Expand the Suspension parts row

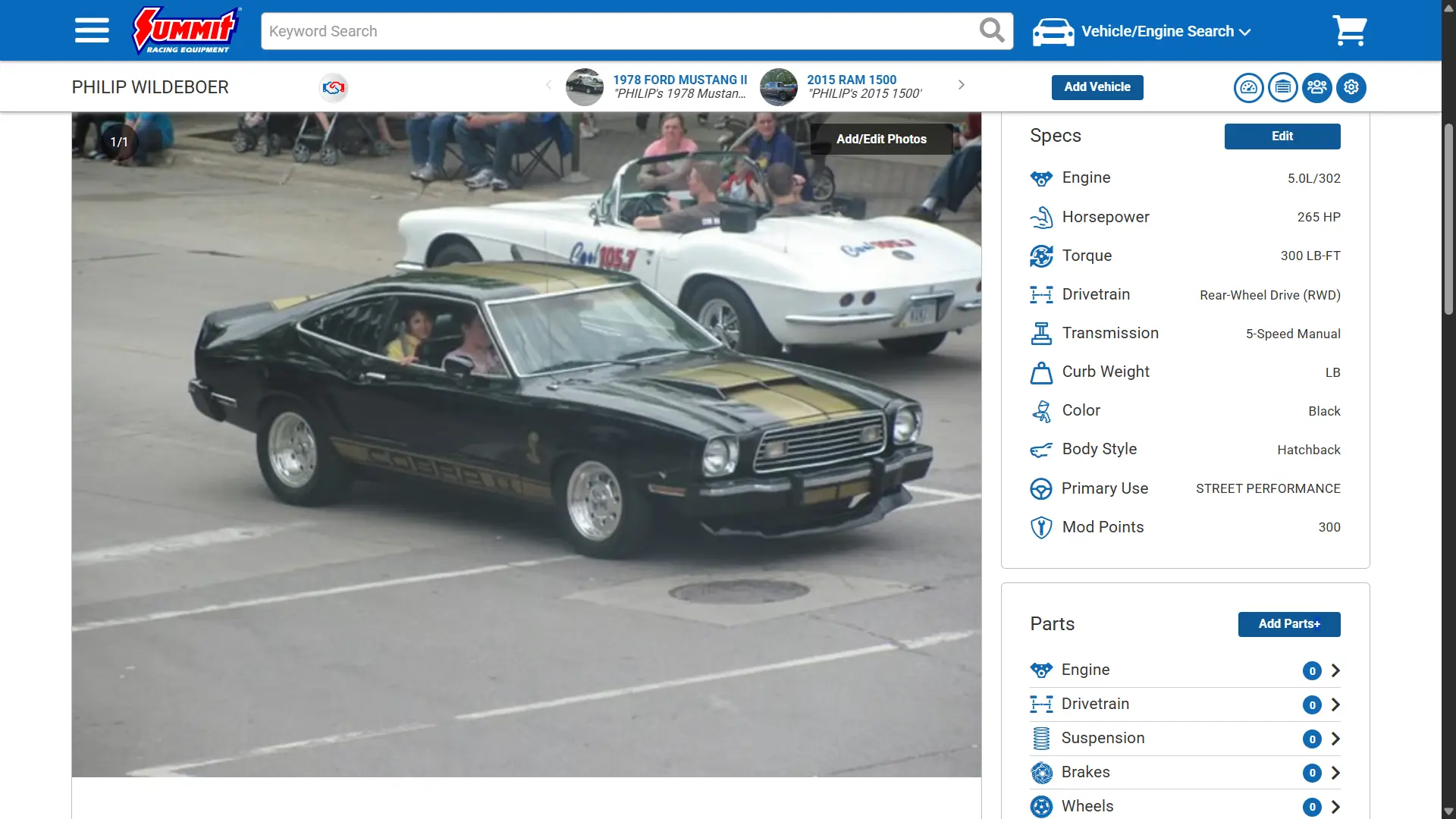(1185, 739)
